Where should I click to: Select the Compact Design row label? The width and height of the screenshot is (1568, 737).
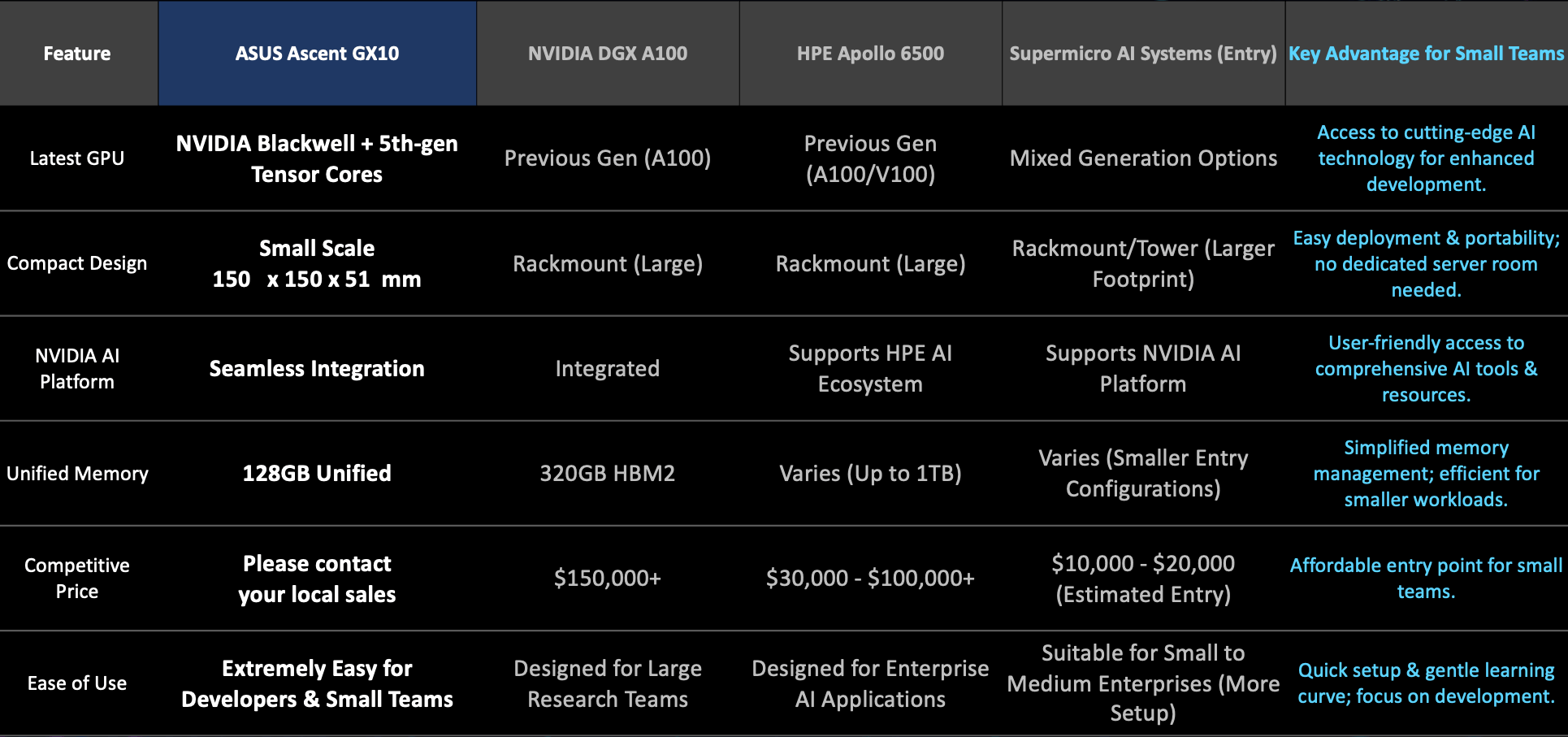click(77, 263)
